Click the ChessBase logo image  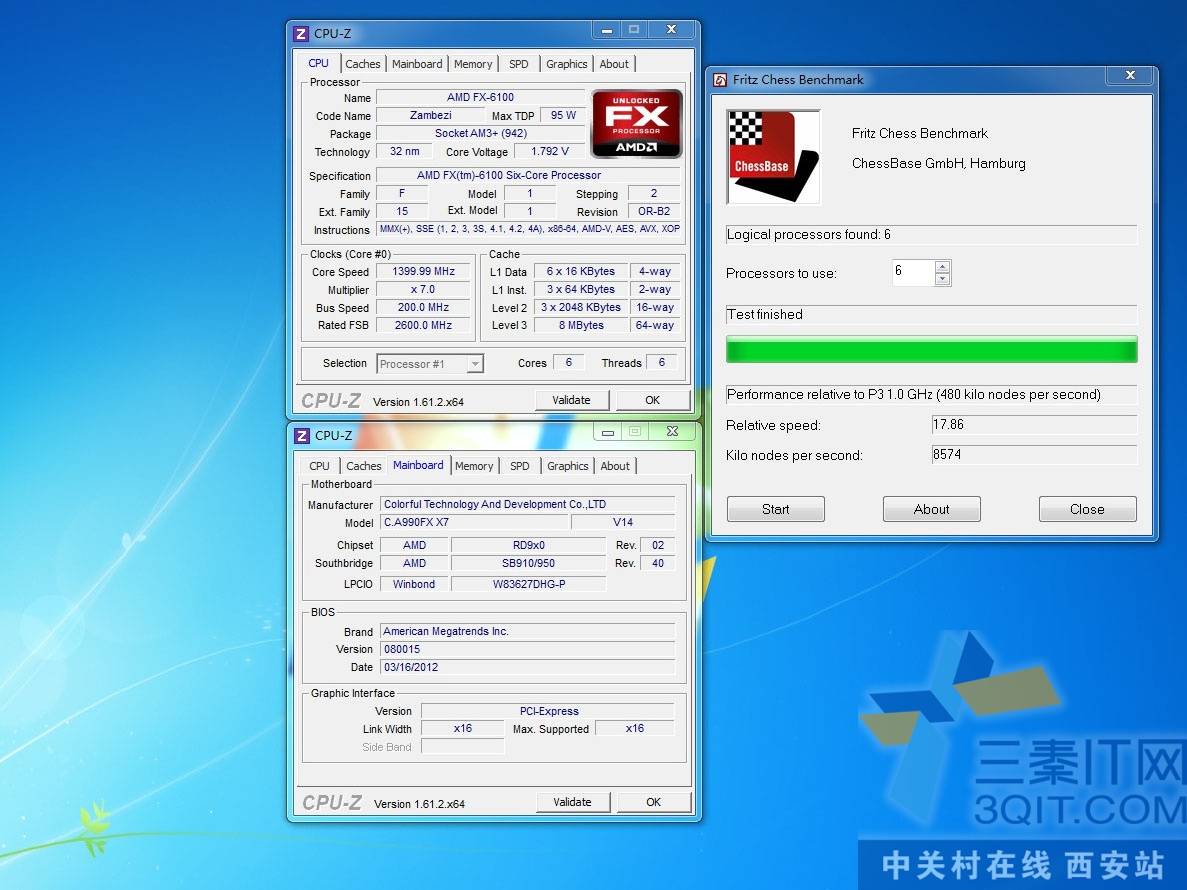[773, 157]
